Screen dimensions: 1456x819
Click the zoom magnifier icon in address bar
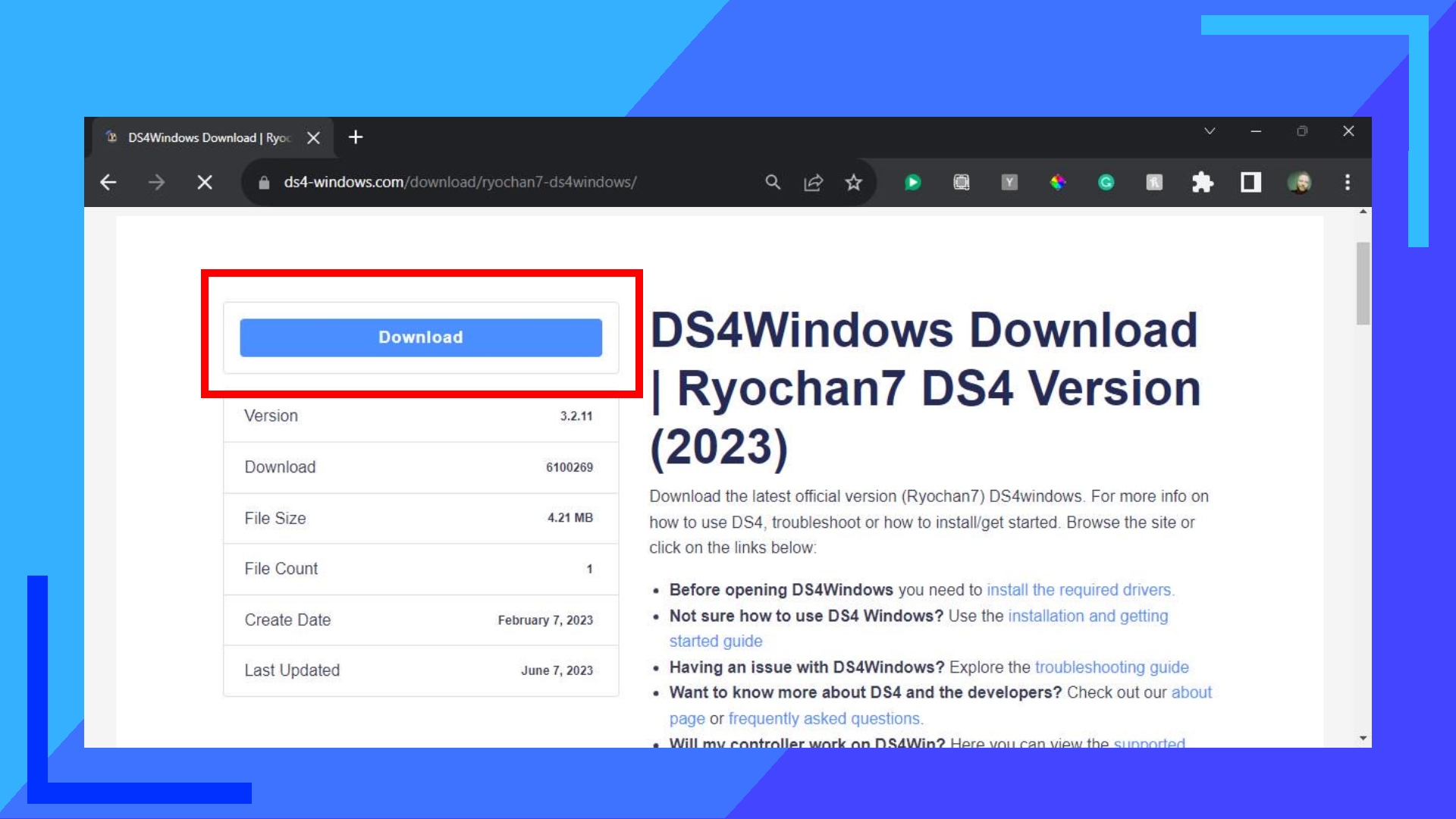click(773, 182)
